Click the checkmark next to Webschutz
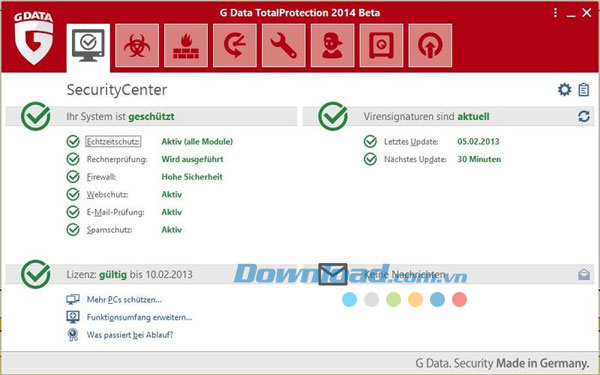The width and height of the screenshot is (600, 375). [73, 194]
